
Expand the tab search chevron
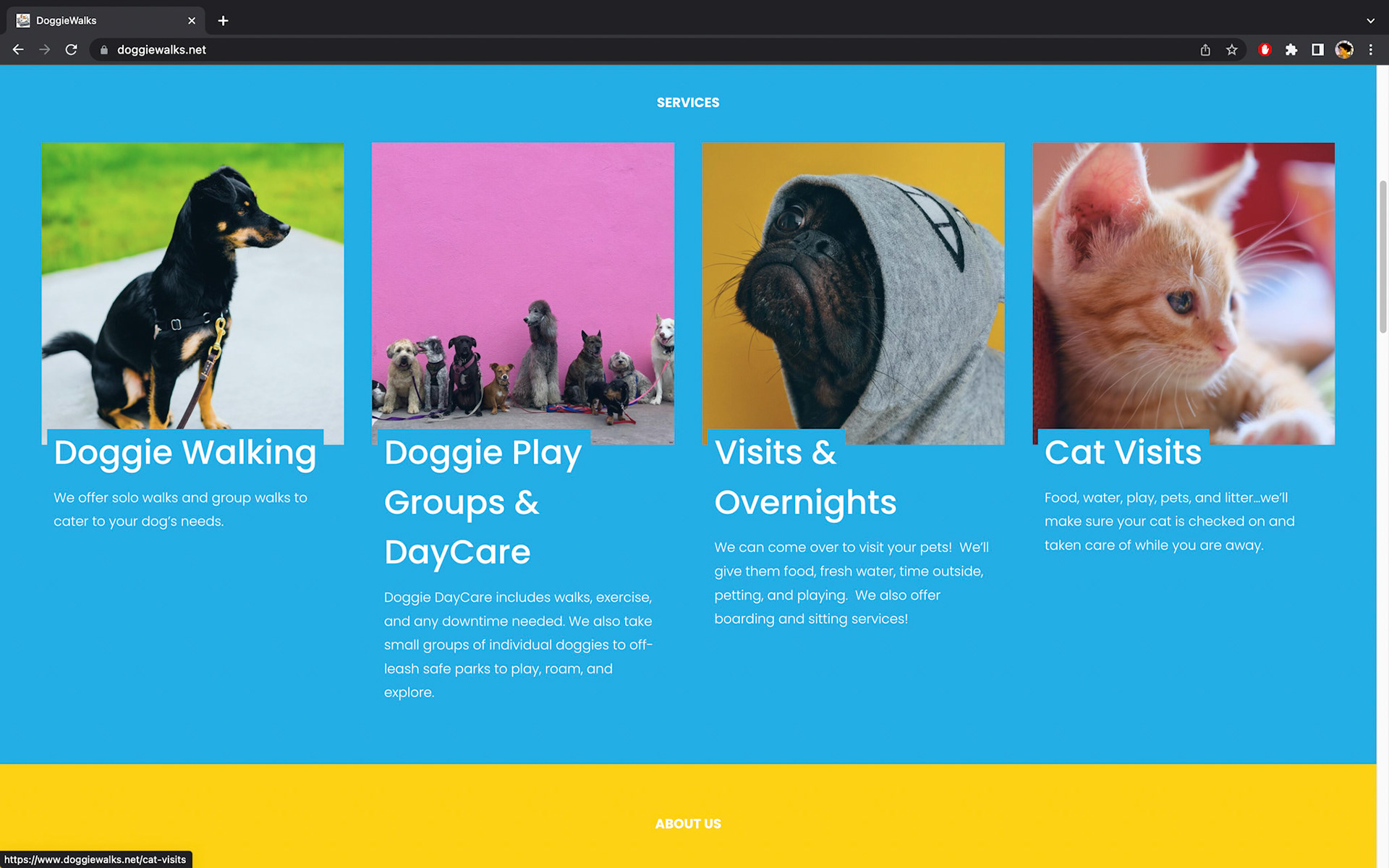1370,21
